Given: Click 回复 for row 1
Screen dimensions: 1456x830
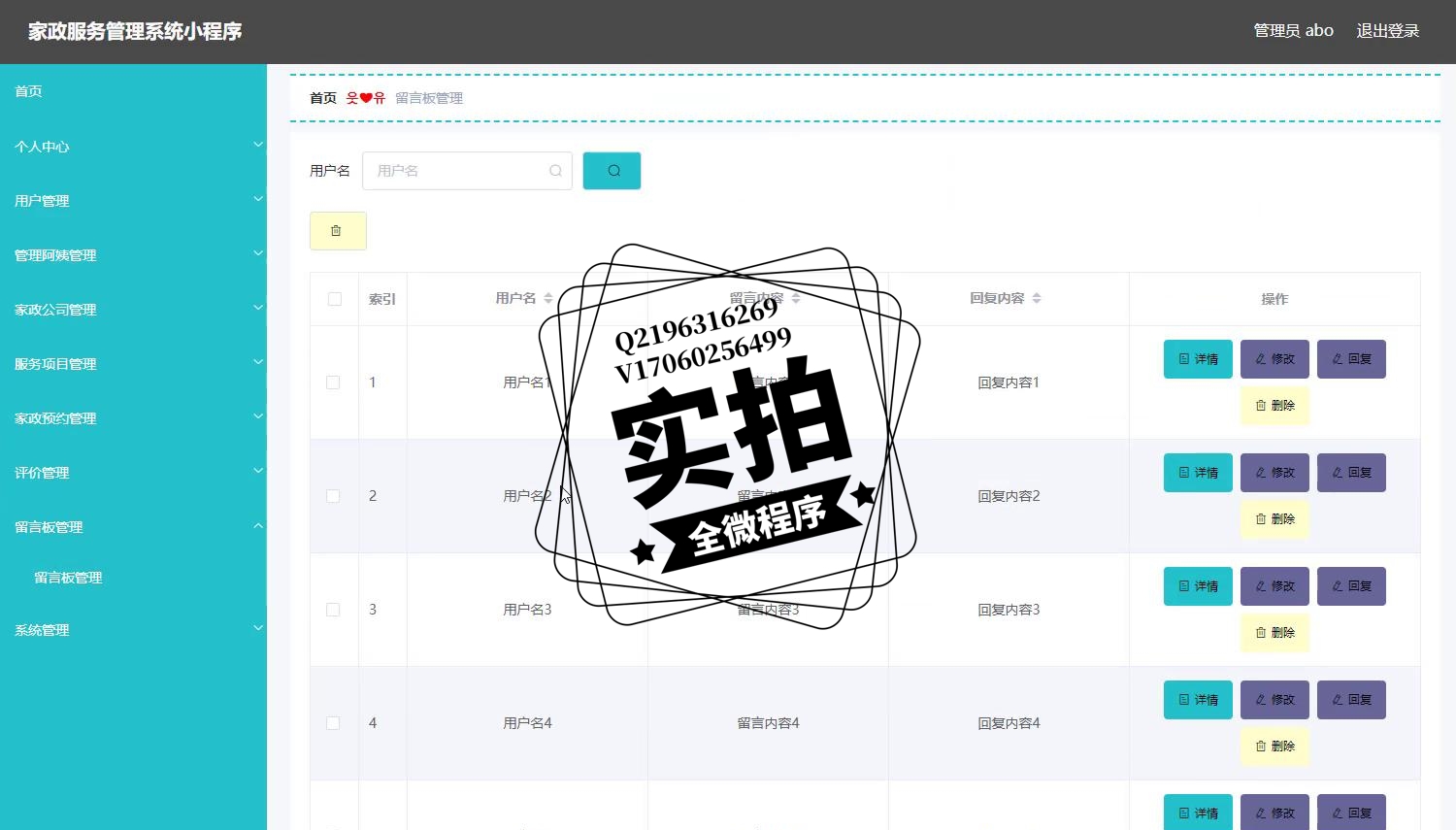Looking at the screenshot, I should click(x=1351, y=359).
